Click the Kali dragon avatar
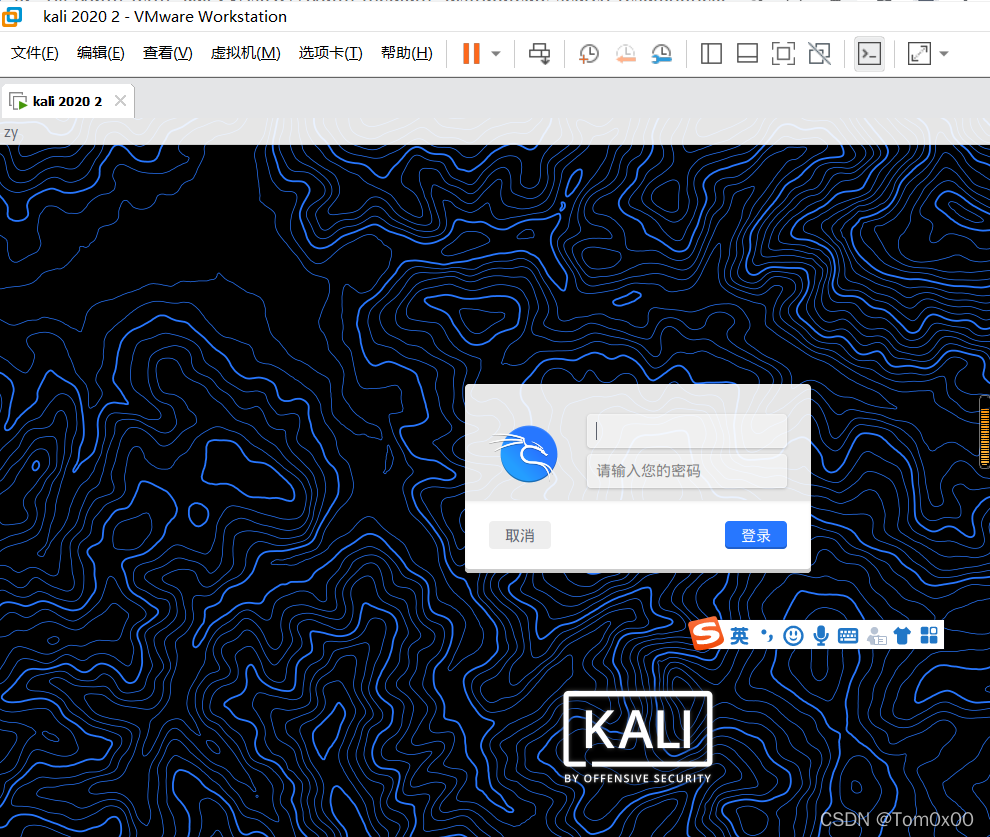990x837 pixels. (x=525, y=454)
